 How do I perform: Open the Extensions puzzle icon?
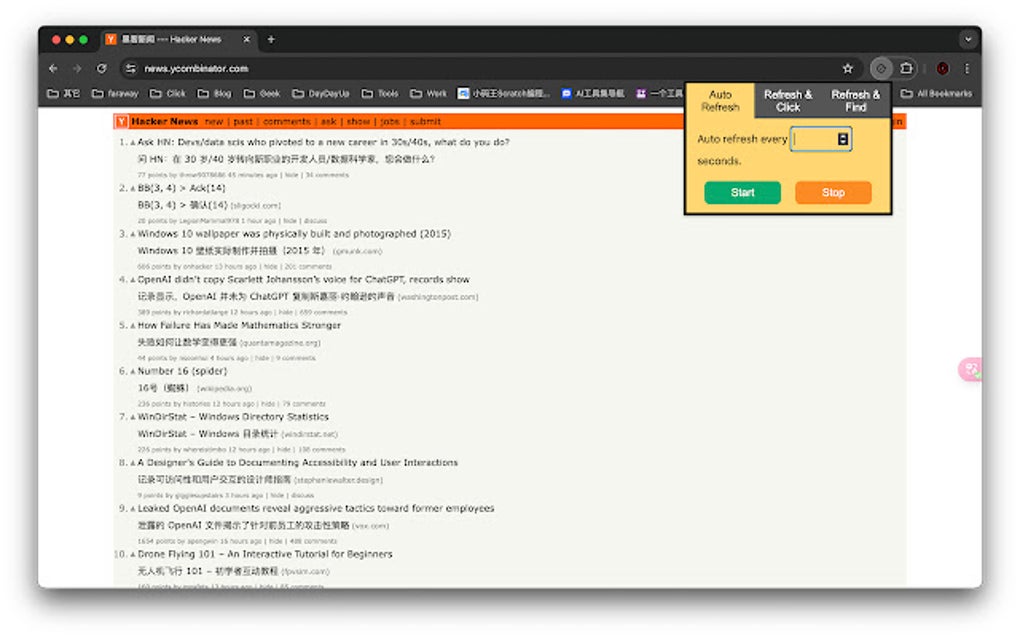click(x=908, y=68)
